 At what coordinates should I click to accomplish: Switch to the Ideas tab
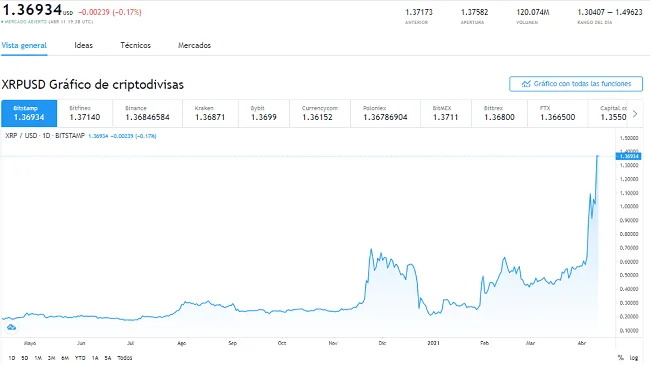(x=83, y=45)
